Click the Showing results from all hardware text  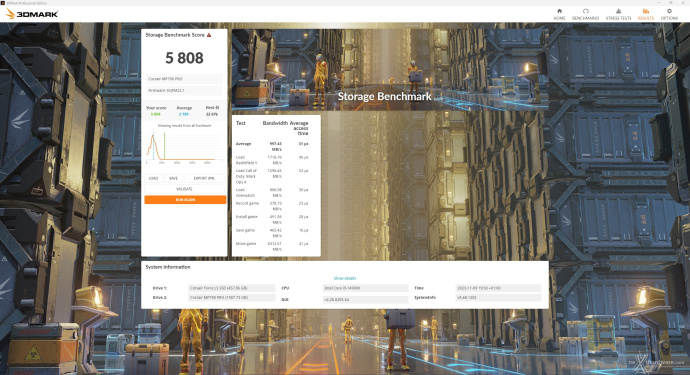coord(184,125)
